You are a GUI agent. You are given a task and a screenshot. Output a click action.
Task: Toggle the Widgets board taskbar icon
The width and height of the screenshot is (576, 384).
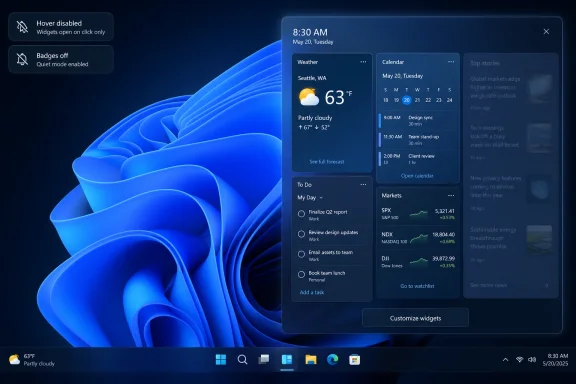287,359
